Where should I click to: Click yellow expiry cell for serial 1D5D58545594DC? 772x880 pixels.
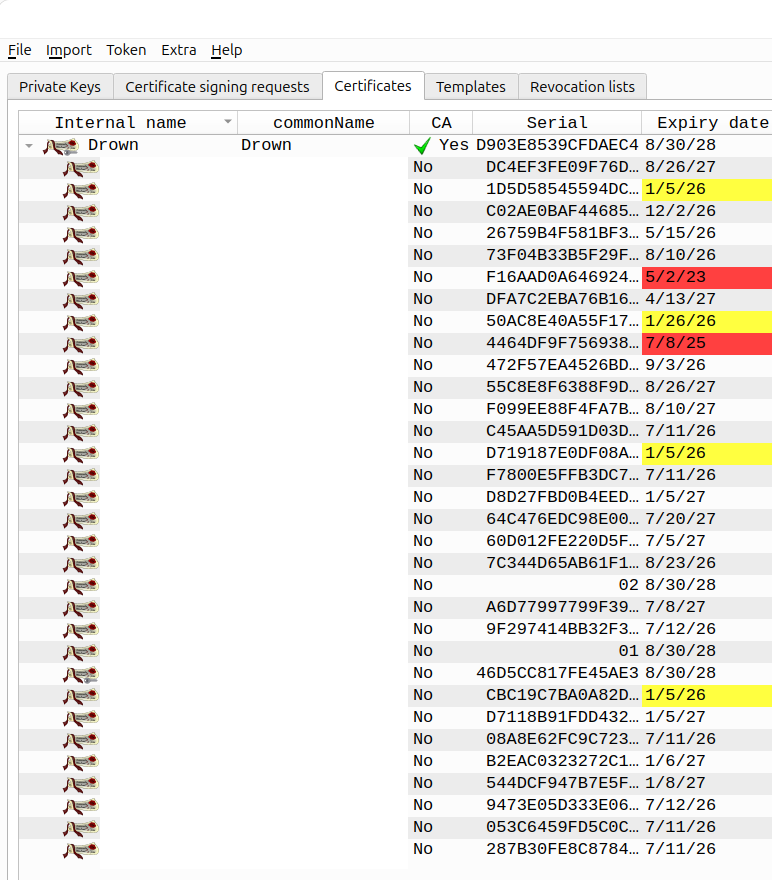(707, 190)
